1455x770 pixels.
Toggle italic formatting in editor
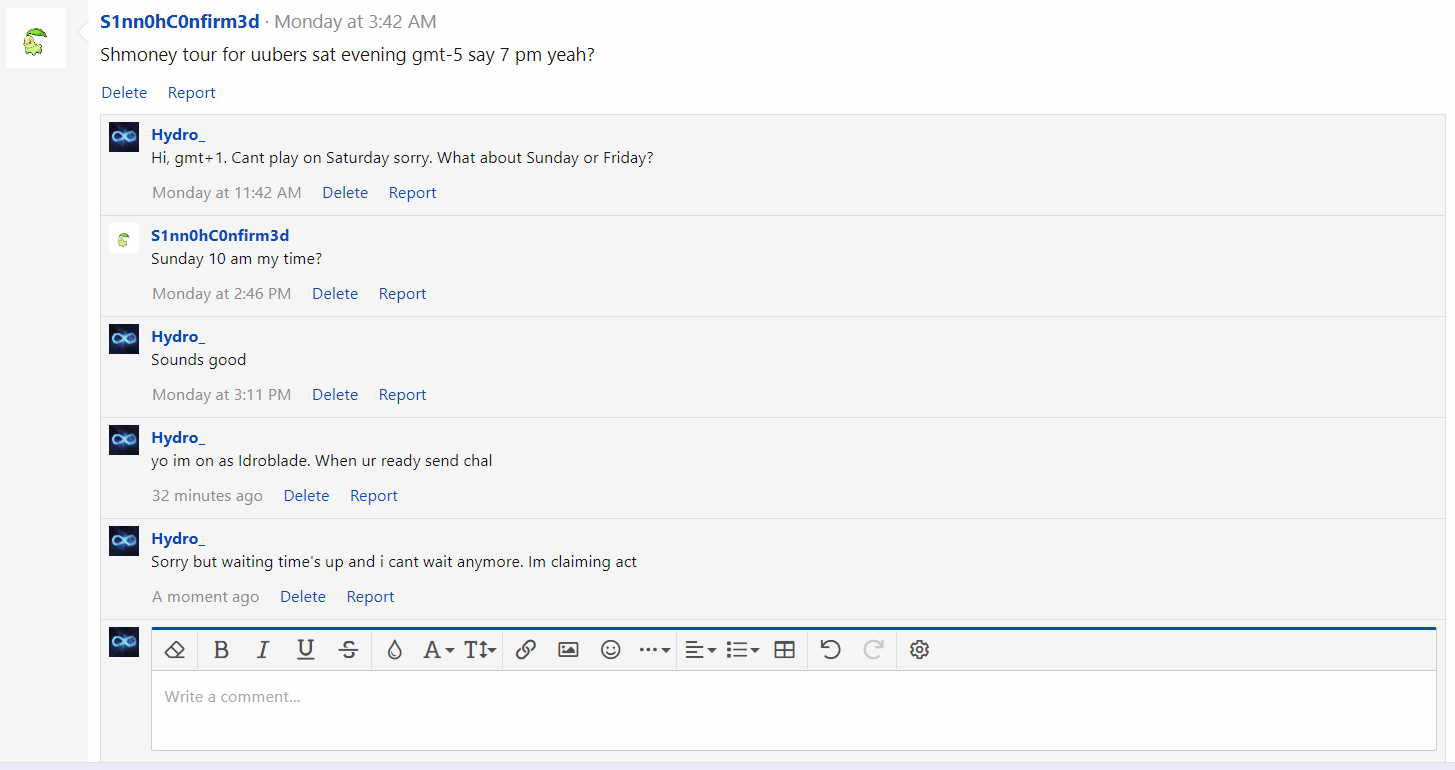(x=263, y=650)
